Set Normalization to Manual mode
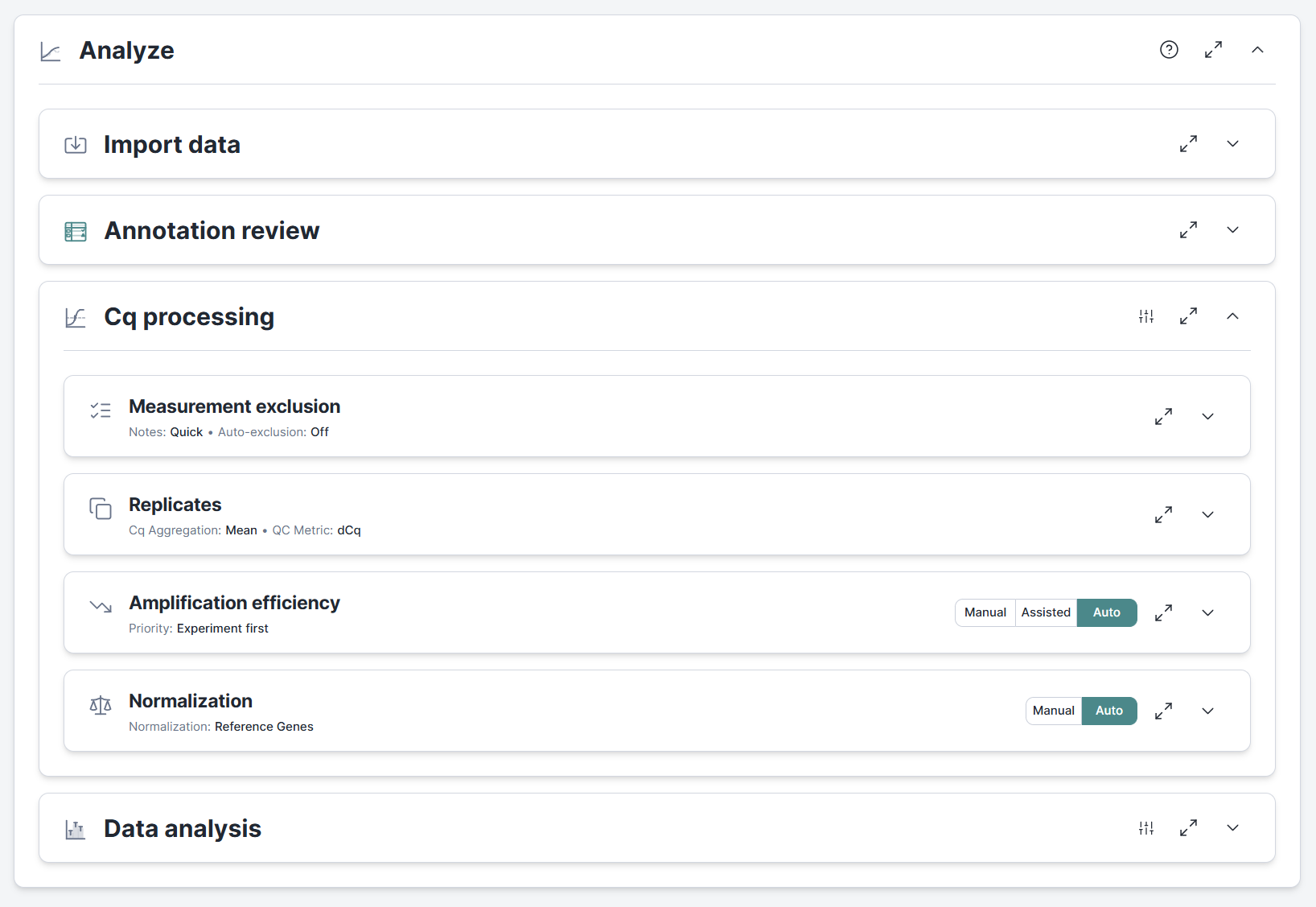Viewport: 1316px width, 907px height. coord(1053,711)
